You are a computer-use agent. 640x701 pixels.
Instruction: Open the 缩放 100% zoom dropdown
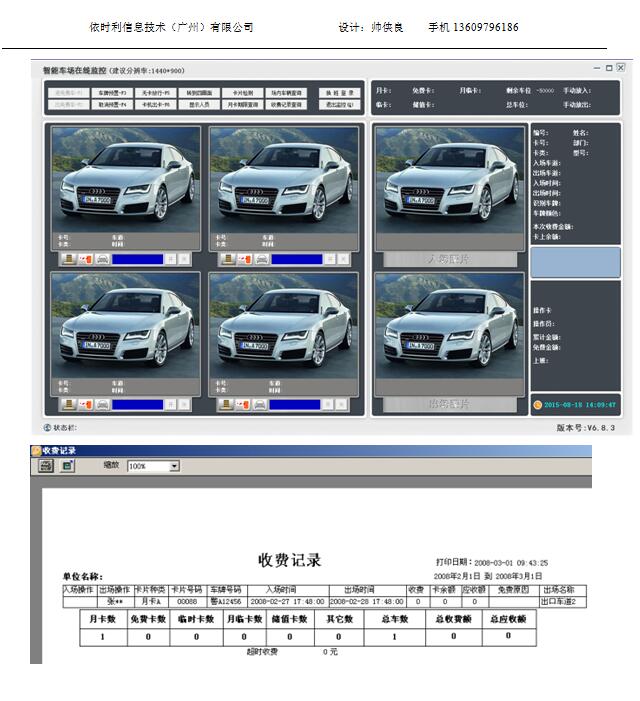pyautogui.click(x=174, y=466)
